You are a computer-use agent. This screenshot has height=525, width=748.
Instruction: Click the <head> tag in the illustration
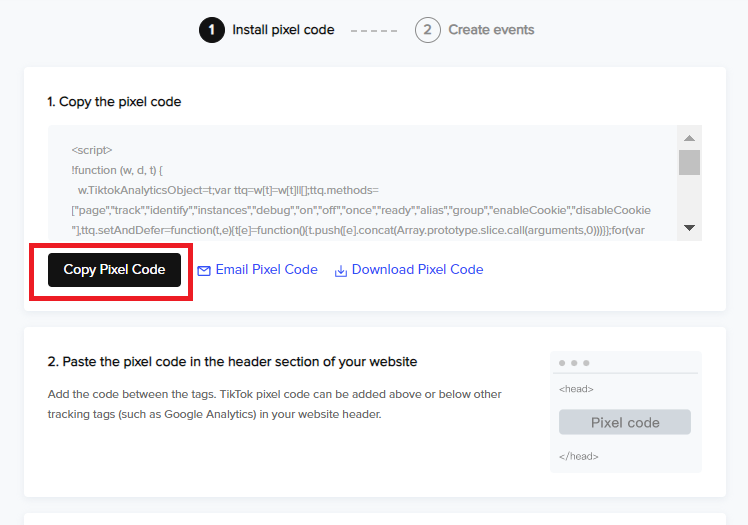point(576,389)
